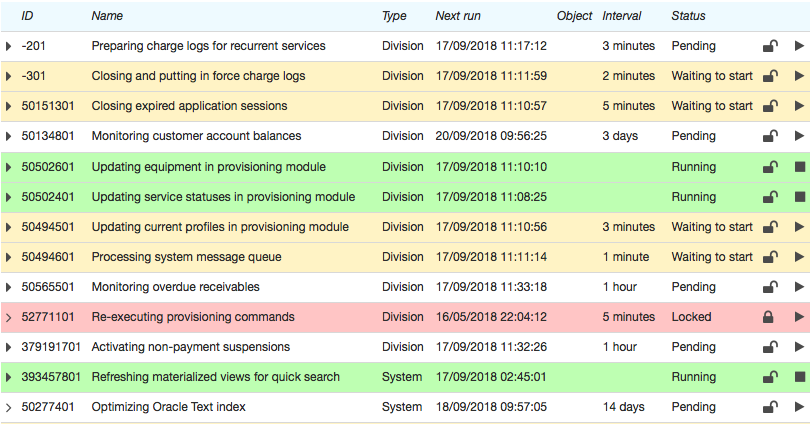Select 'Preparing charge logs for recurrent services'
The height and width of the screenshot is (424, 810).
(208, 46)
